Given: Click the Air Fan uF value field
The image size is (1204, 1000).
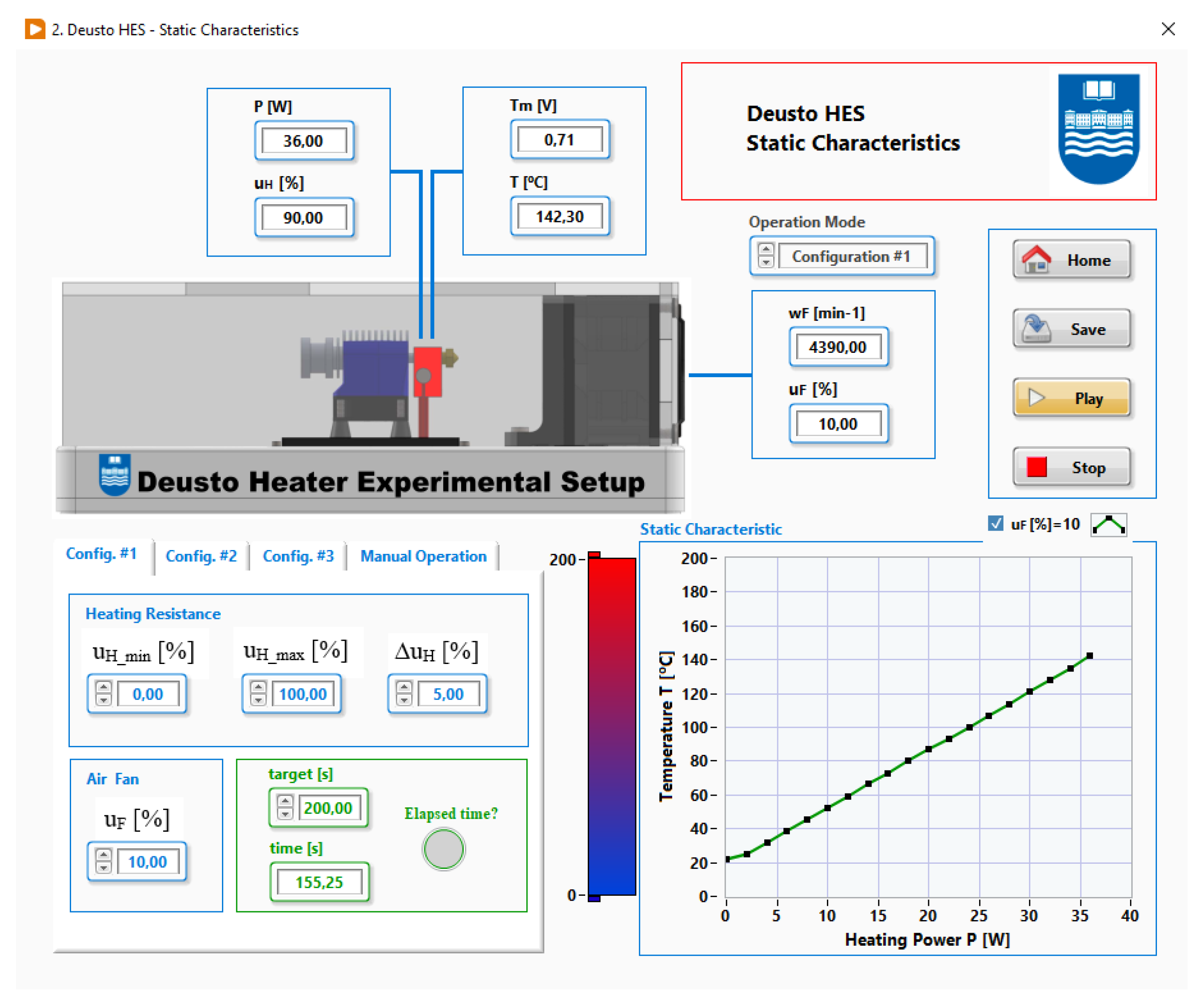Looking at the screenshot, I should (x=148, y=862).
